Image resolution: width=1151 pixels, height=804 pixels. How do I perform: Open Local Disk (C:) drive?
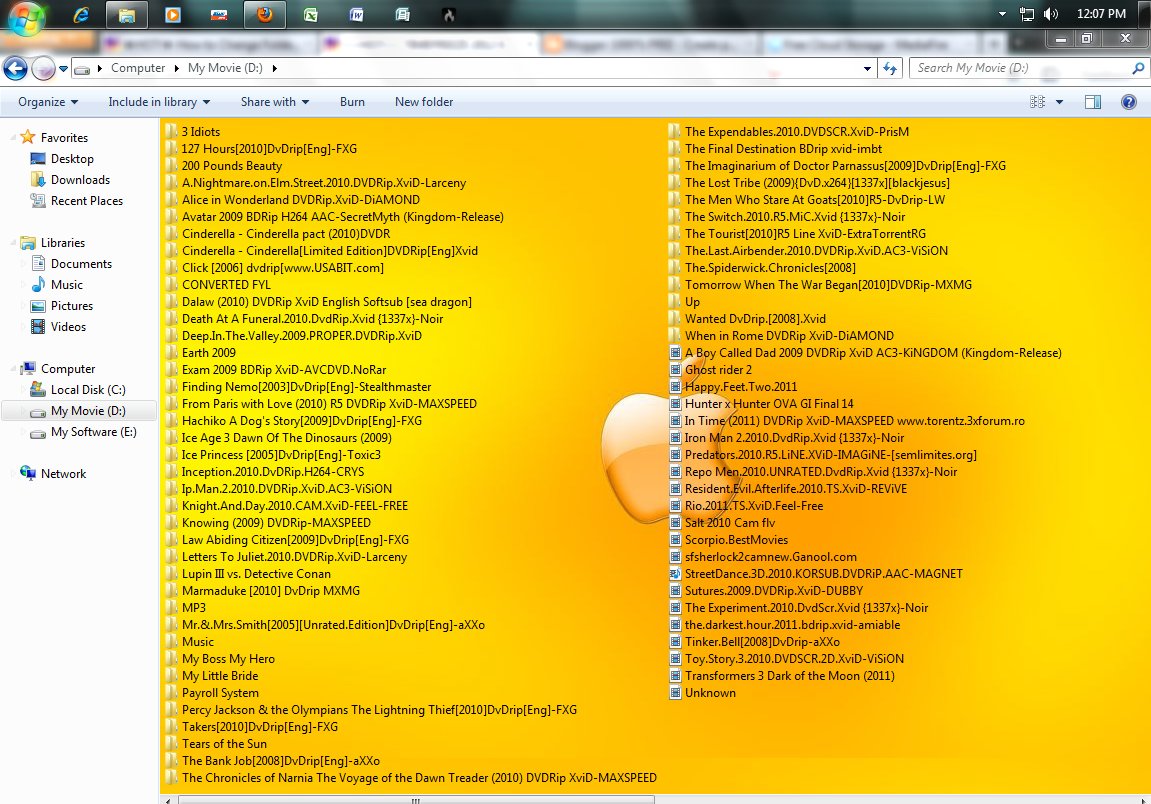[x=87, y=390]
